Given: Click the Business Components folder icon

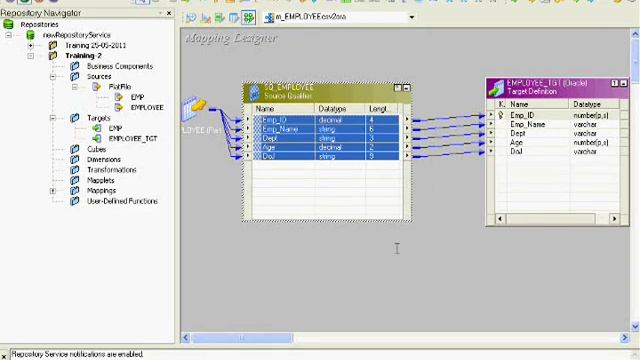Looking at the screenshot, I should (75, 66).
